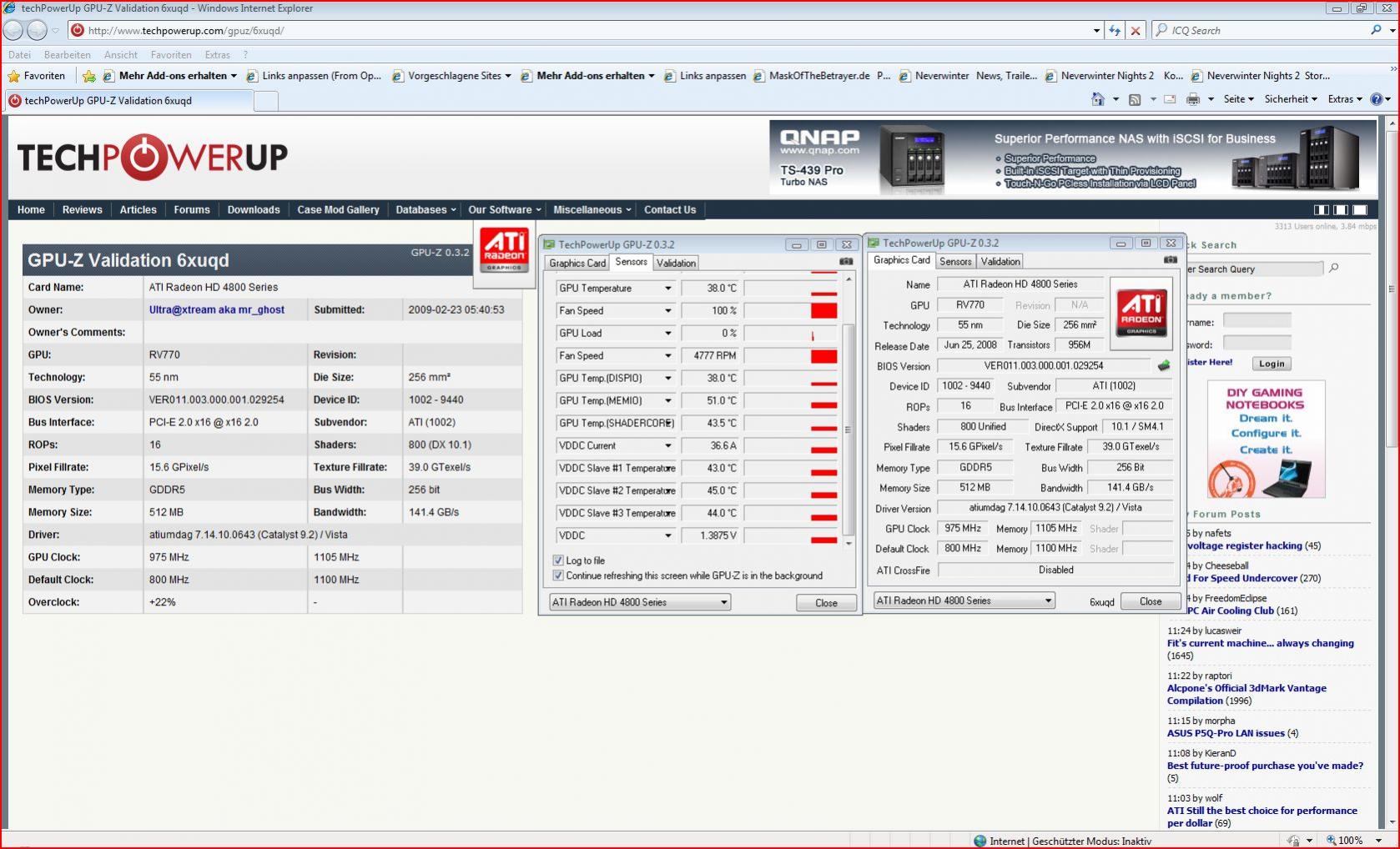The width and height of the screenshot is (1400, 849).
Task: Open the DIY Gaming Notebooks sidebar ad
Action: 1266,440
